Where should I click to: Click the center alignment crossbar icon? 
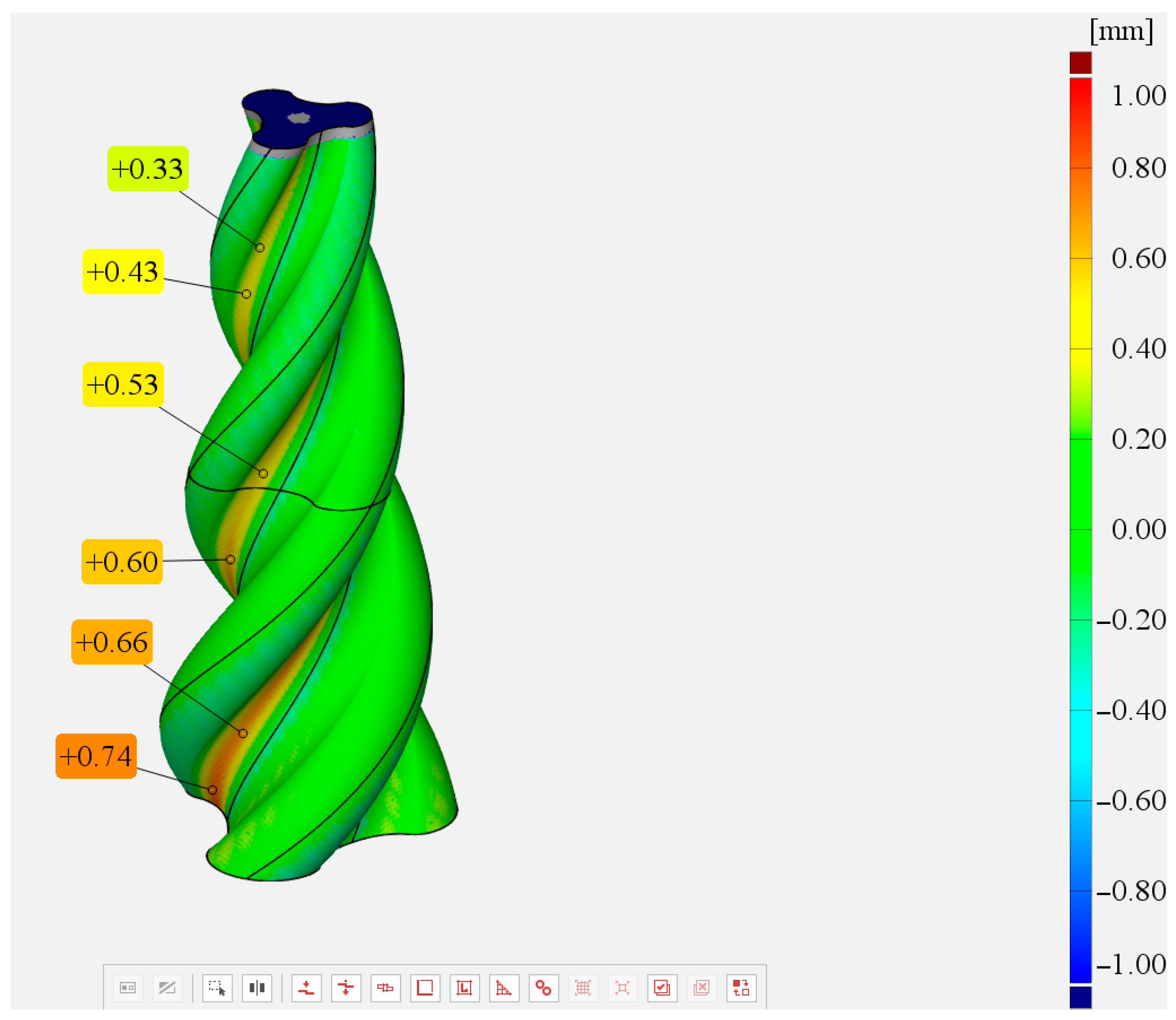click(x=385, y=988)
